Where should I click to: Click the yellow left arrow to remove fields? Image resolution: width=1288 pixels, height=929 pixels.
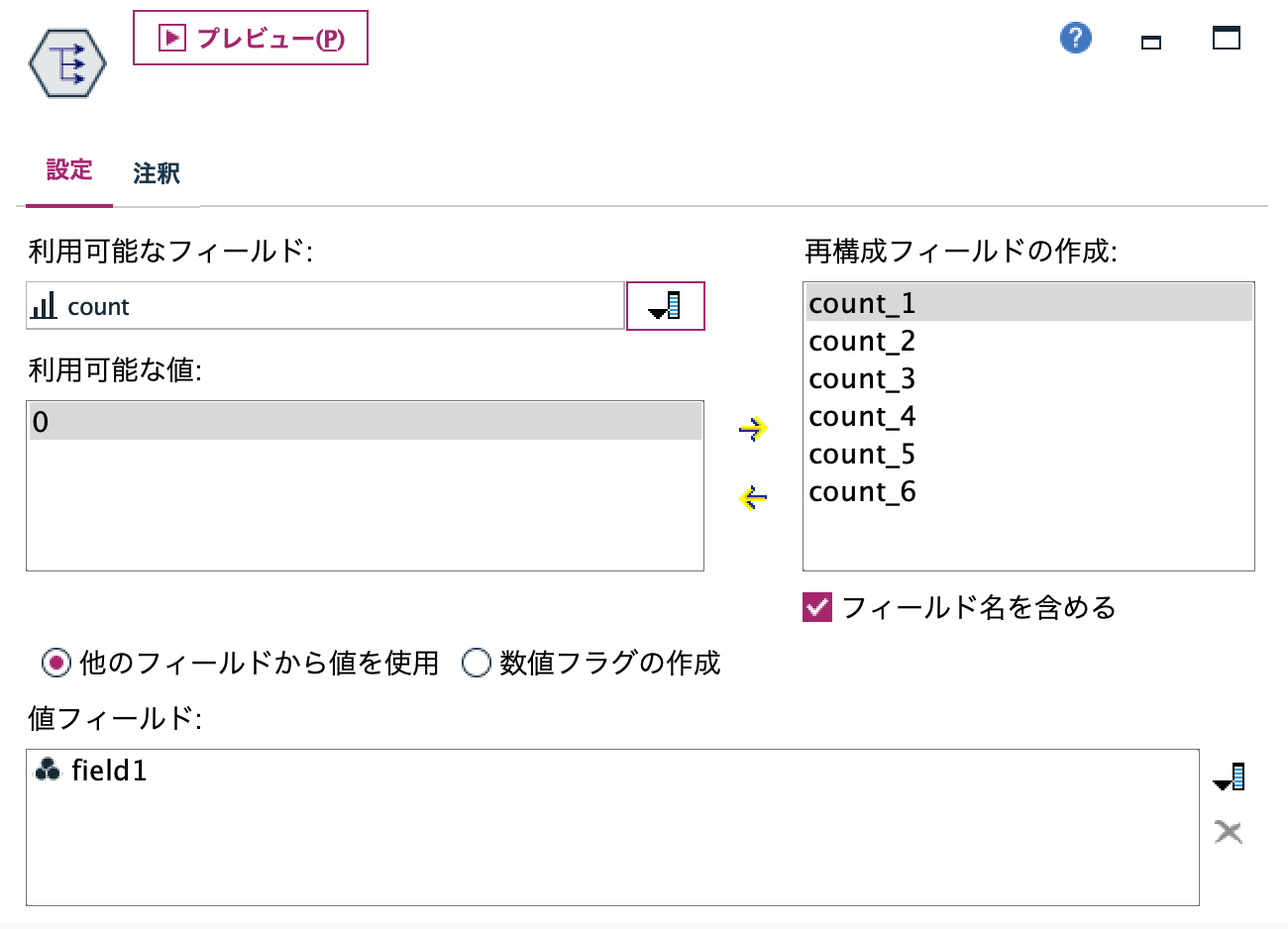752,498
